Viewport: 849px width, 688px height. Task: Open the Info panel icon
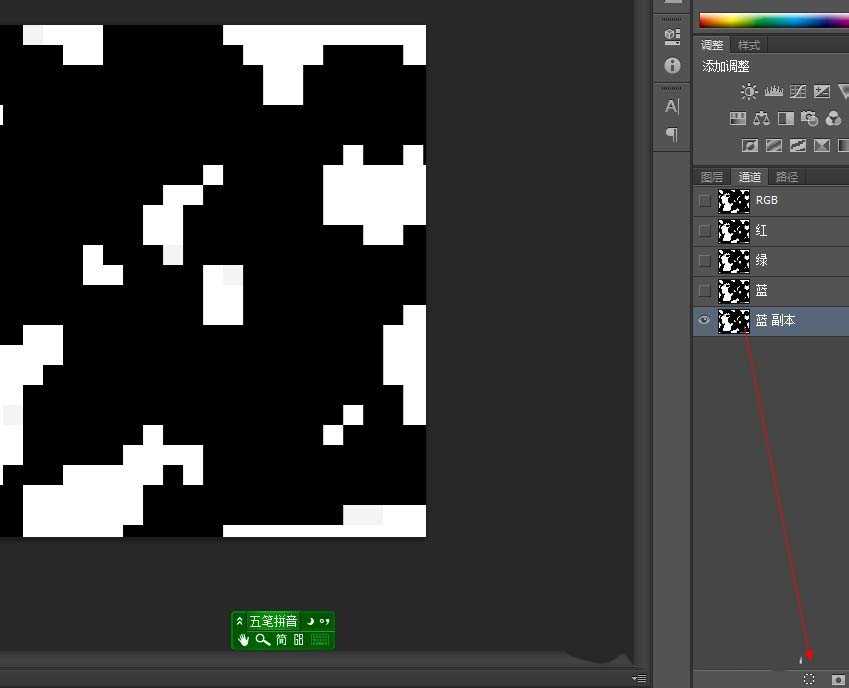[672, 66]
